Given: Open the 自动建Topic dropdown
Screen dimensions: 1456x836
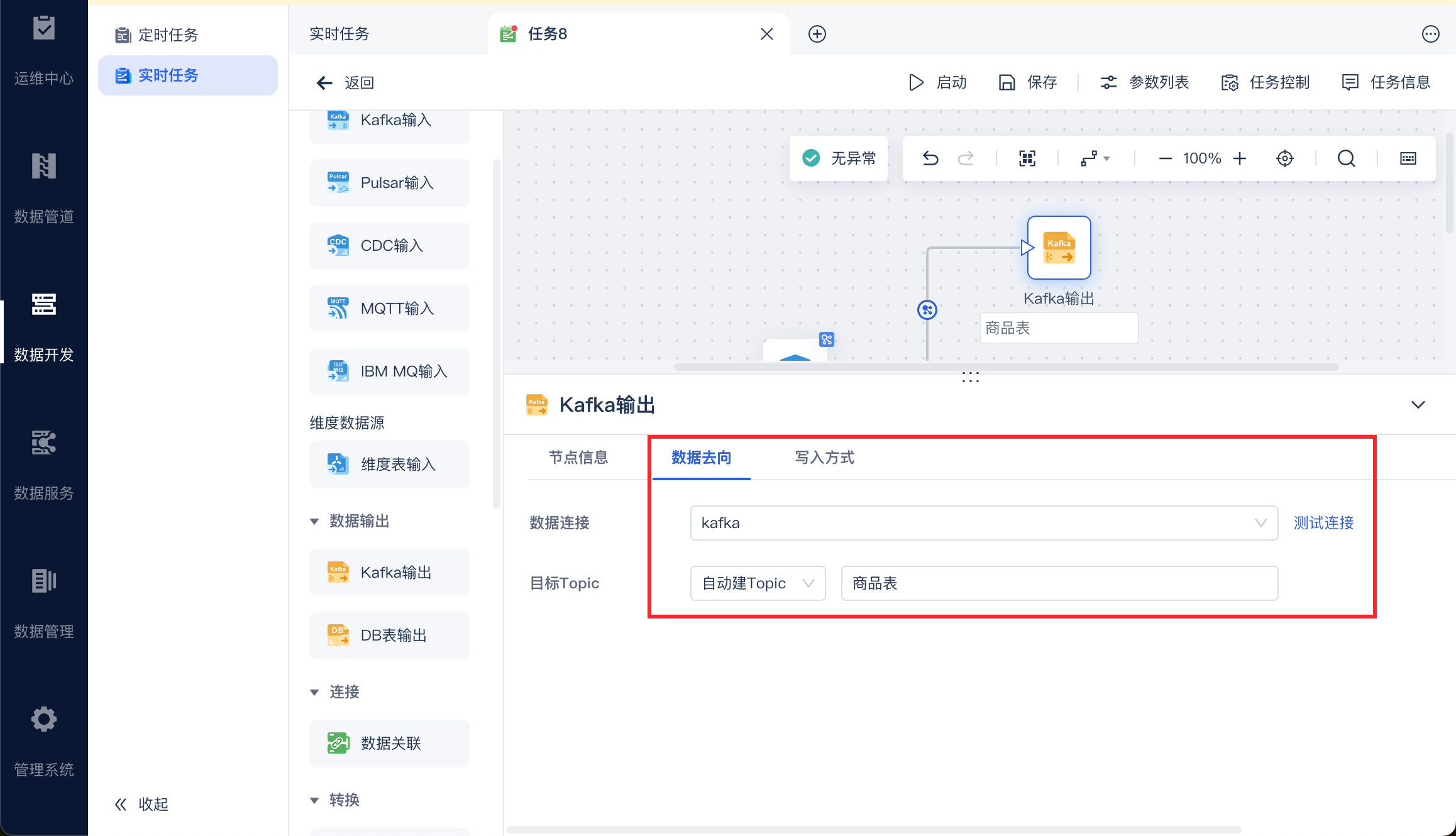Looking at the screenshot, I should [x=758, y=583].
